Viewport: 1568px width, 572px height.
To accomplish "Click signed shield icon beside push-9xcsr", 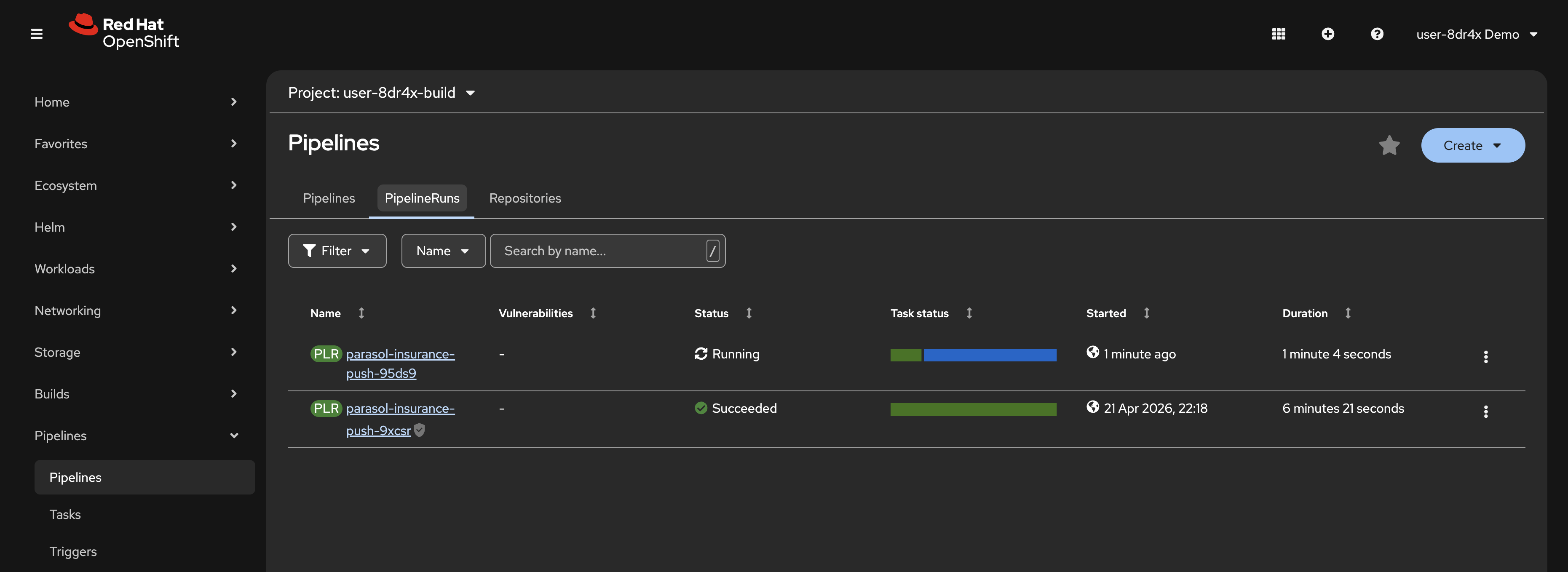I will [420, 430].
